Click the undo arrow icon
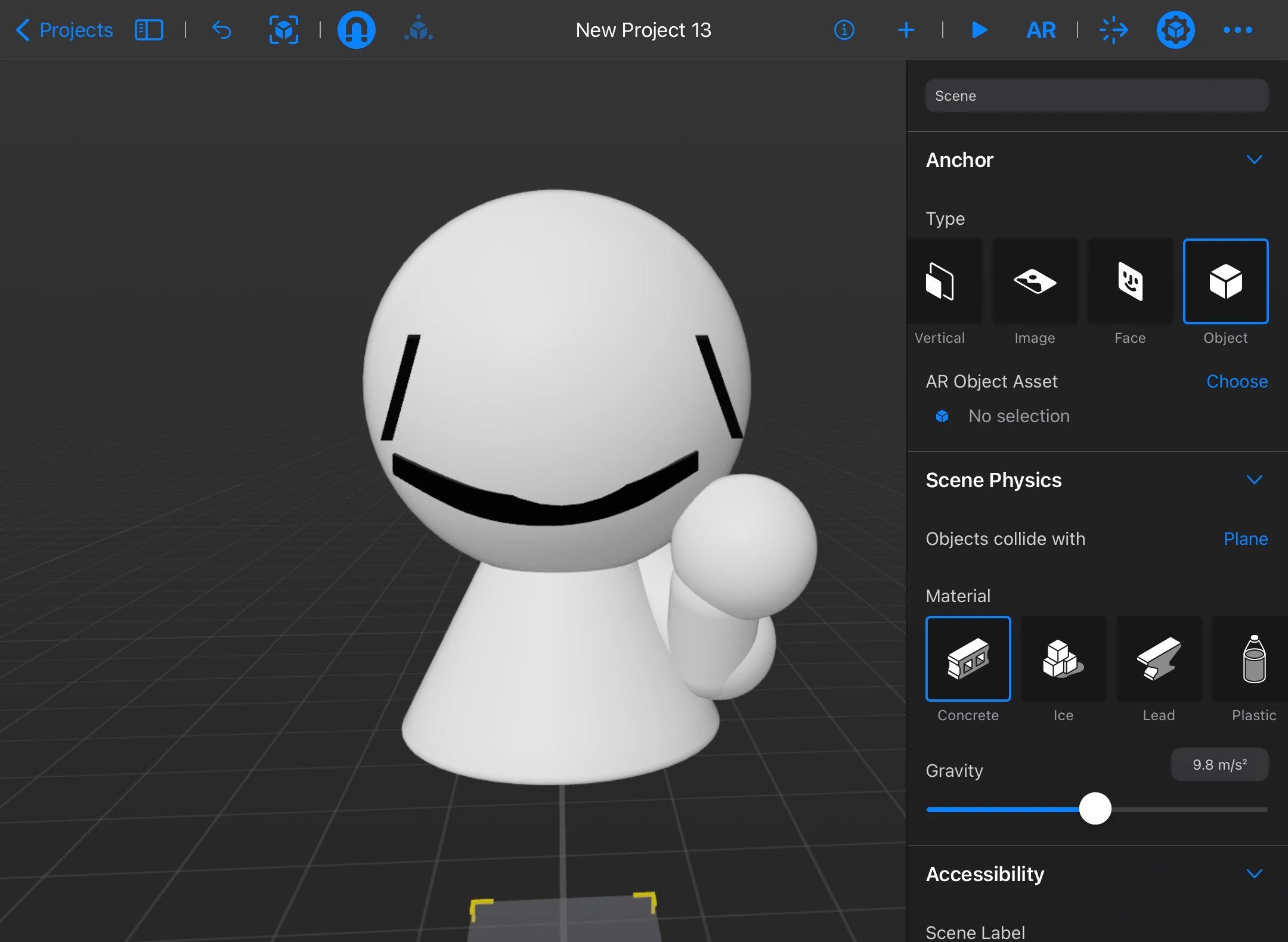The height and width of the screenshot is (942, 1288). [222, 30]
